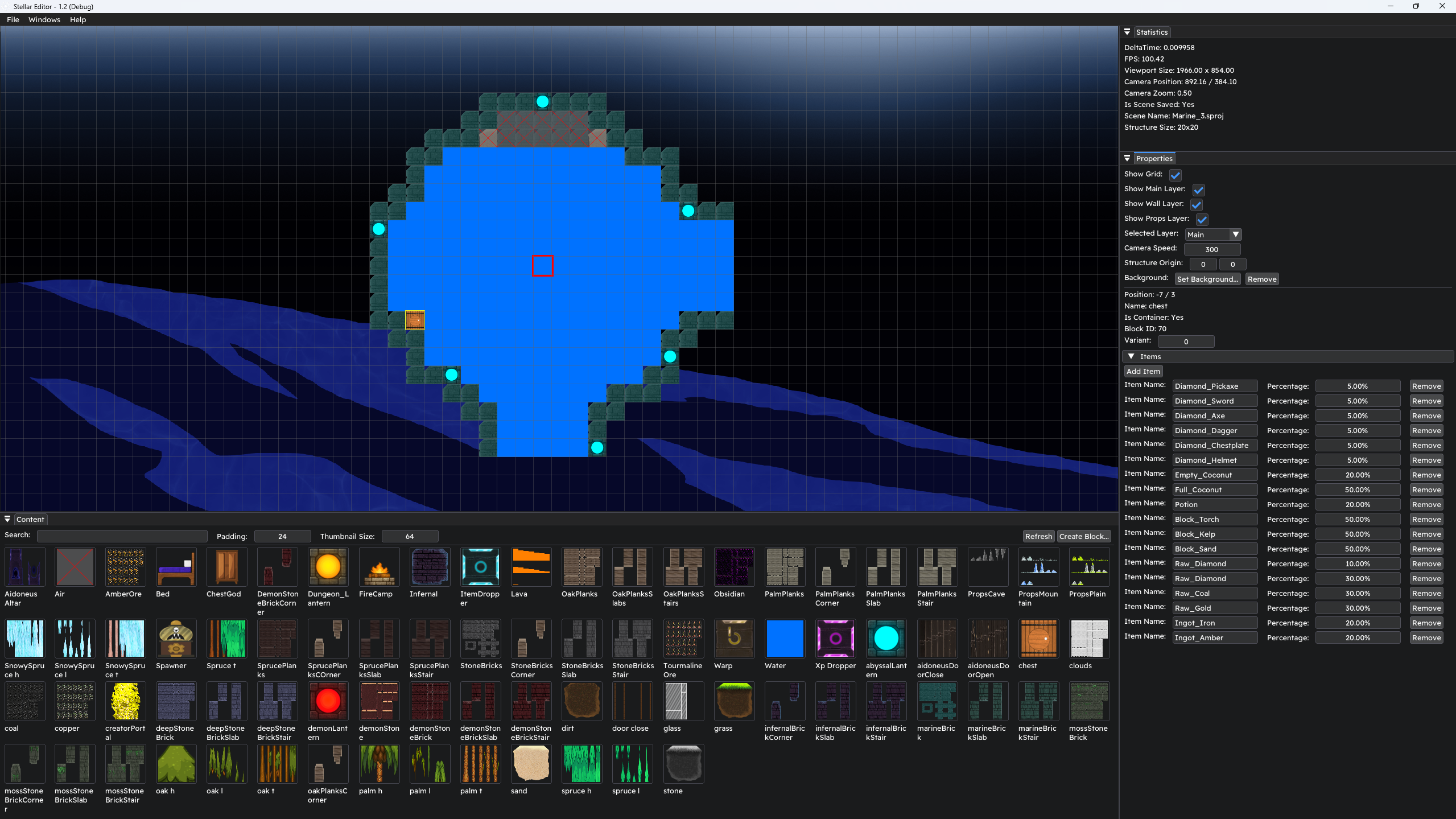This screenshot has width=1456, height=819.
Task: Click the Padding slider field
Action: click(x=282, y=536)
